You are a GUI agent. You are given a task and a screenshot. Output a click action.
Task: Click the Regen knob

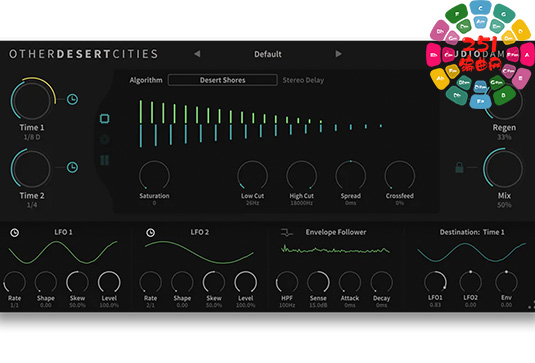coord(504,101)
